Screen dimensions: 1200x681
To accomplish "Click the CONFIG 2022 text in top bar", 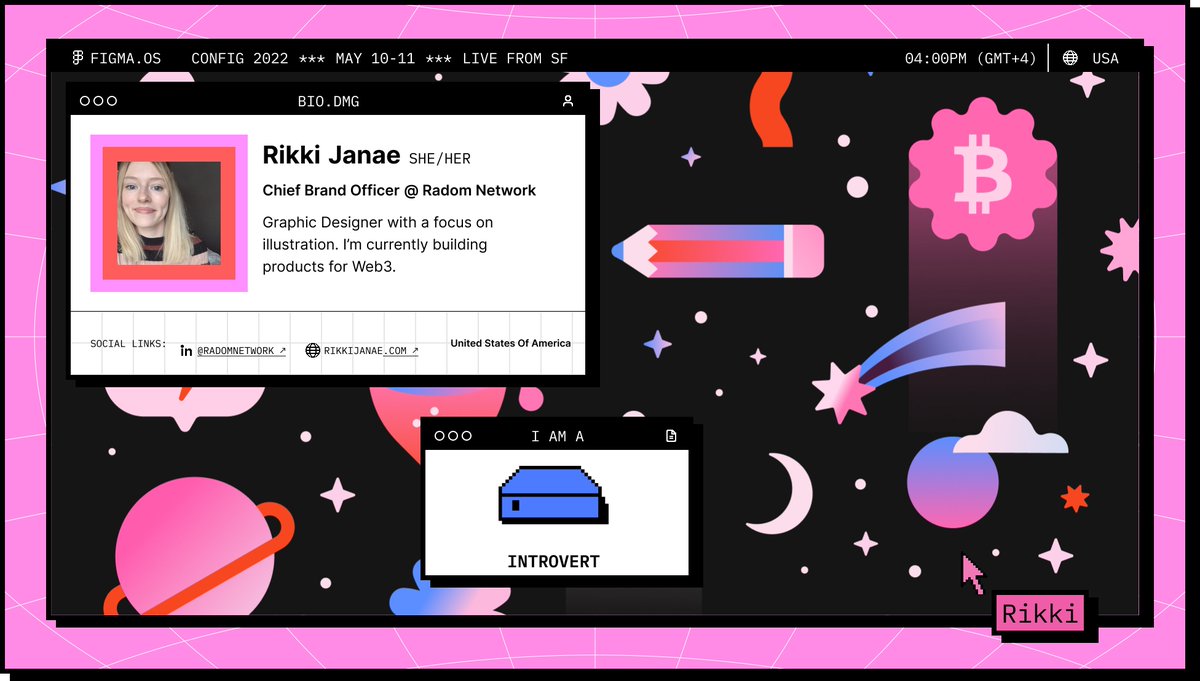I will (x=241, y=58).
